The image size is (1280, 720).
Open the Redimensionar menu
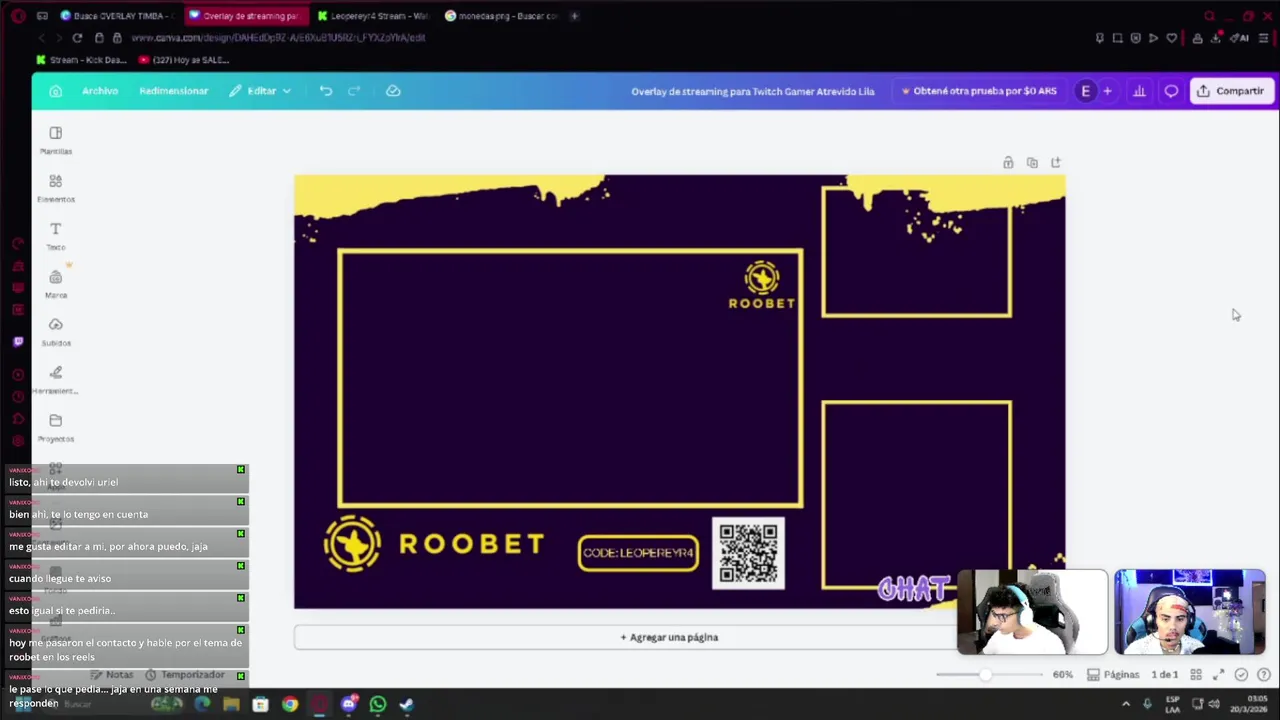click(x=174, y=91)
